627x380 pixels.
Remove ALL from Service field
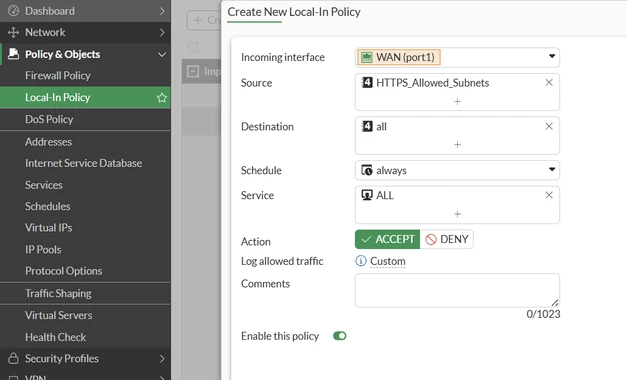[x=549, y=195]
